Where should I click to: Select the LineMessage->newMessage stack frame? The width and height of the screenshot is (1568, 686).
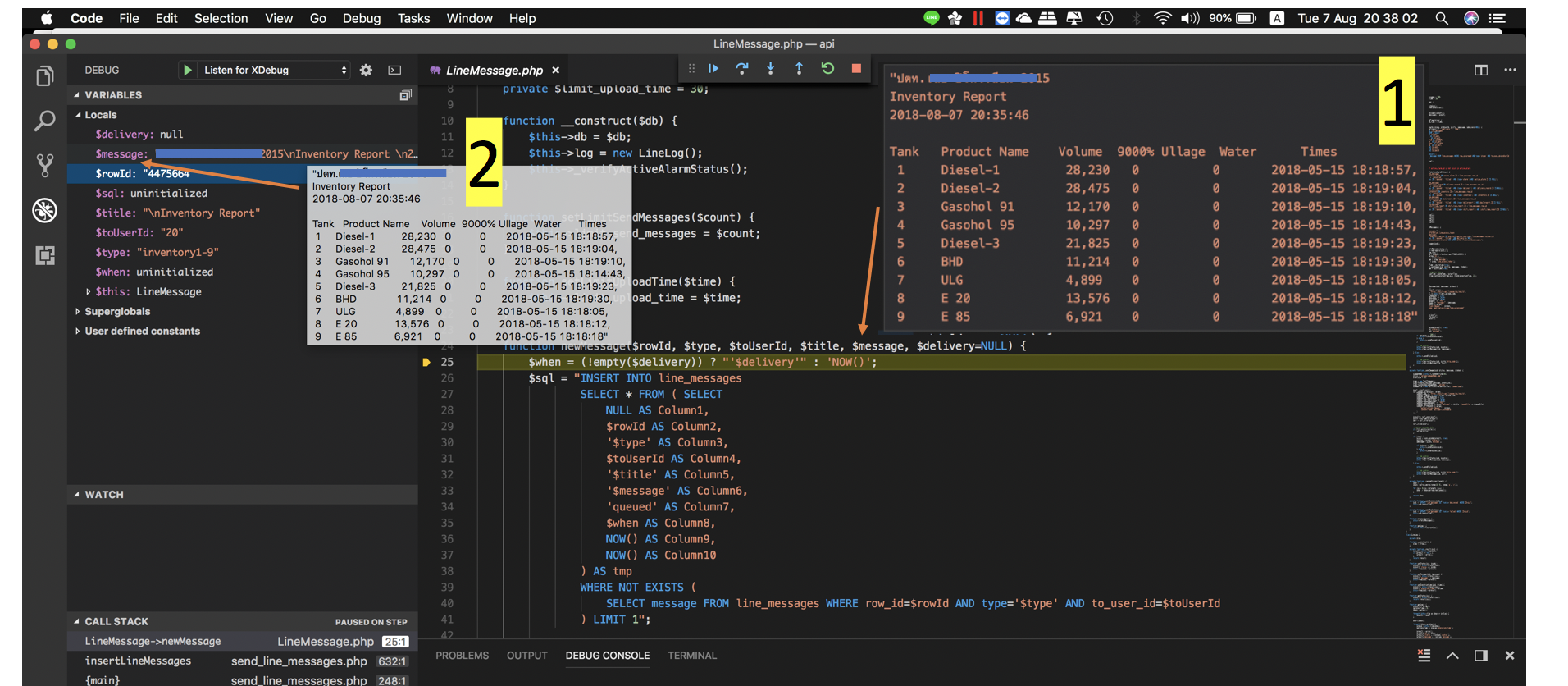click(243, 642)
